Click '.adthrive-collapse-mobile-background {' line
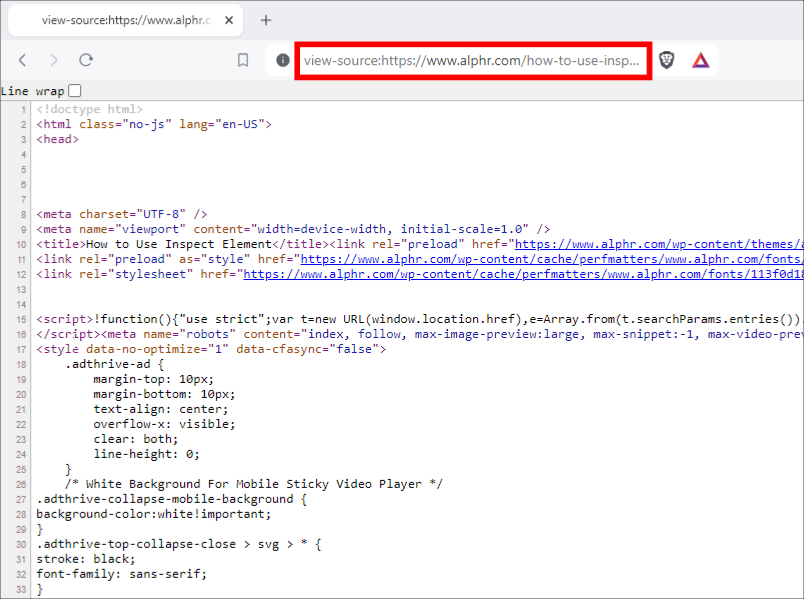804x599 pixels. 172,498
